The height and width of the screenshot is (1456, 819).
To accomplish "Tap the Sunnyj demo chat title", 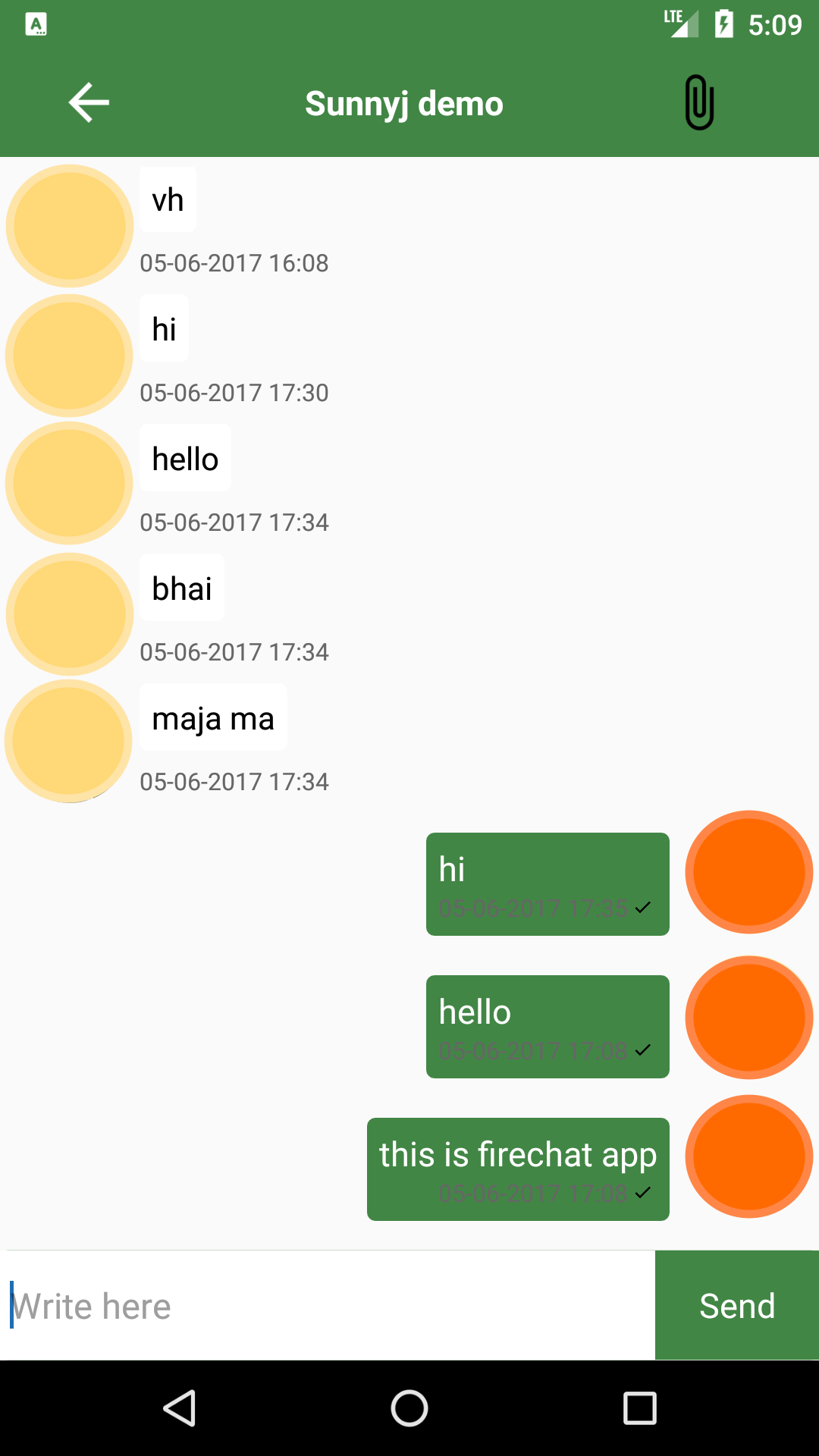I will click(404, 104).
